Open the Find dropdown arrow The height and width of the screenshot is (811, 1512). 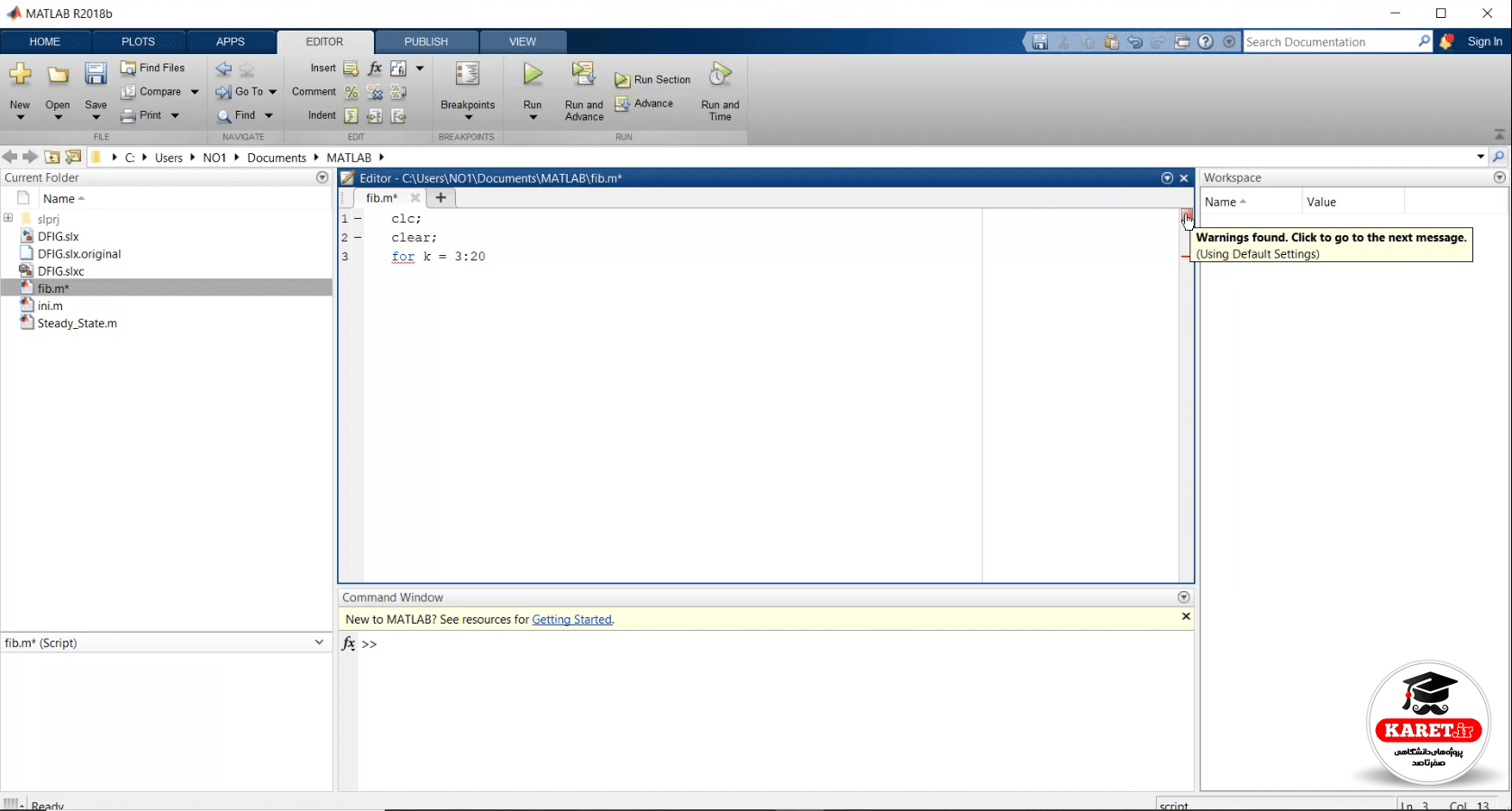269,115
